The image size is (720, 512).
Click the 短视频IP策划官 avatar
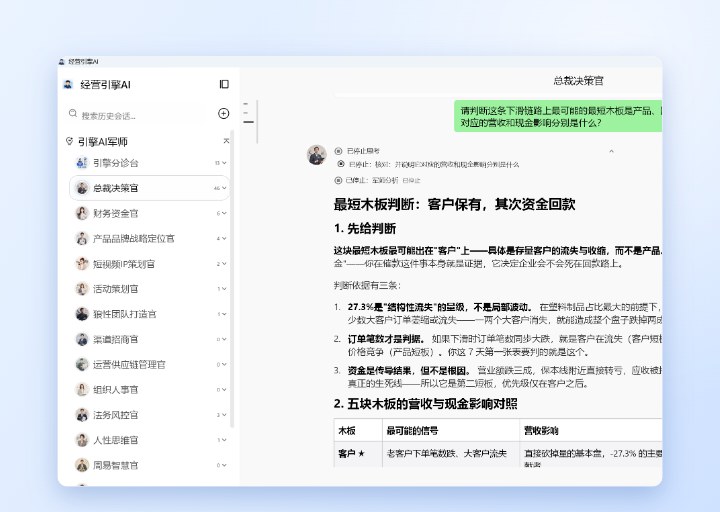tap(82, 264)
